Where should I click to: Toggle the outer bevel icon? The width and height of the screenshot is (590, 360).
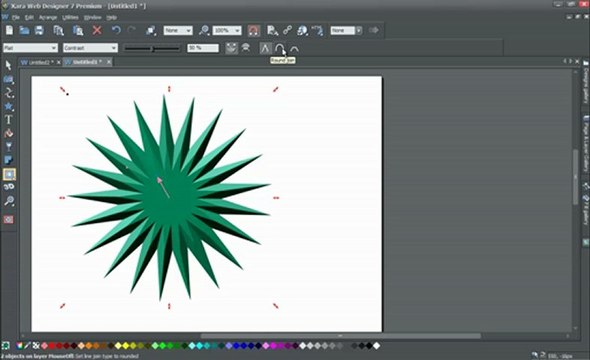click(x=231, y=48)
